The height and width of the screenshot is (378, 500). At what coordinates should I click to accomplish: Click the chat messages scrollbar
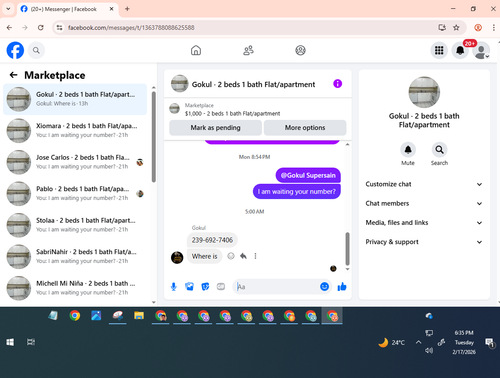347,248
